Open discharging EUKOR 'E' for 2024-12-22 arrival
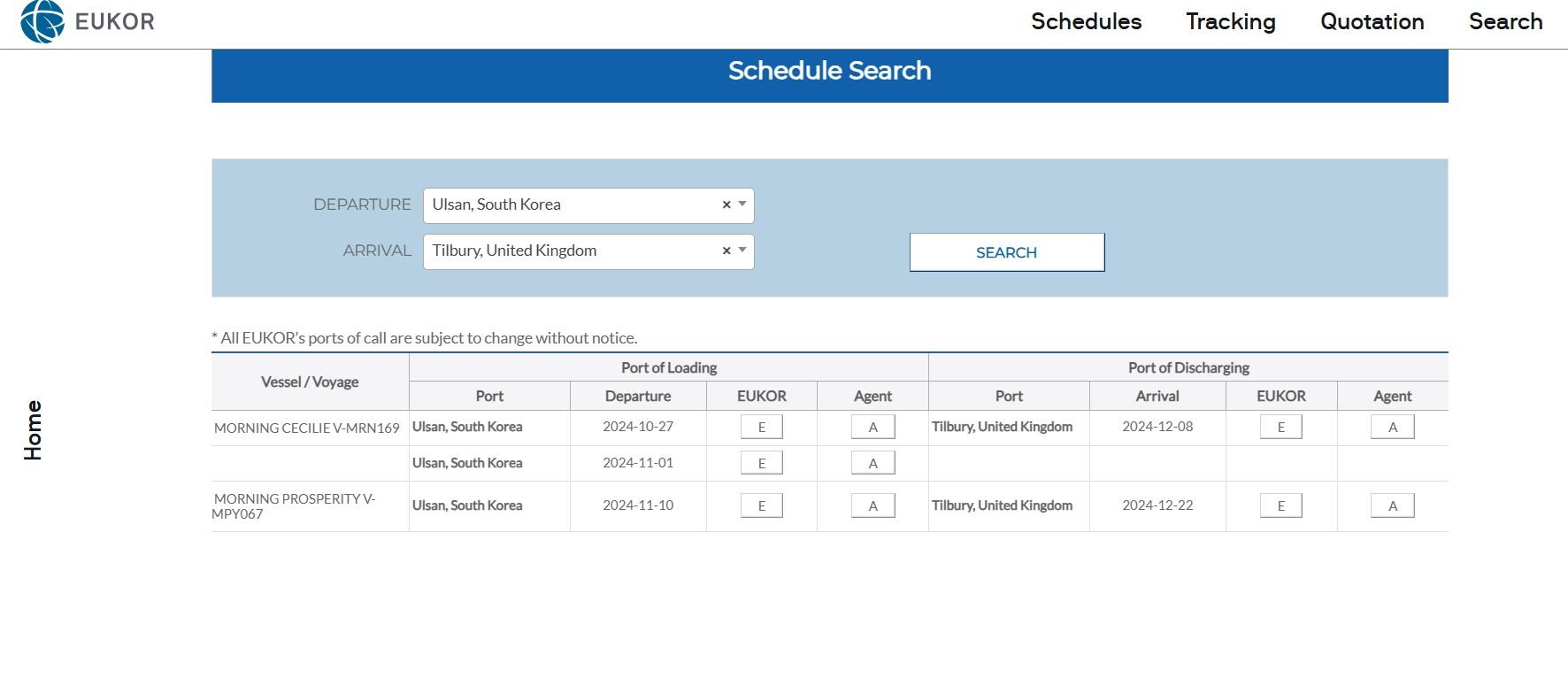The height and width of the screenshot is (679, 1568). tap(1280, 505)
